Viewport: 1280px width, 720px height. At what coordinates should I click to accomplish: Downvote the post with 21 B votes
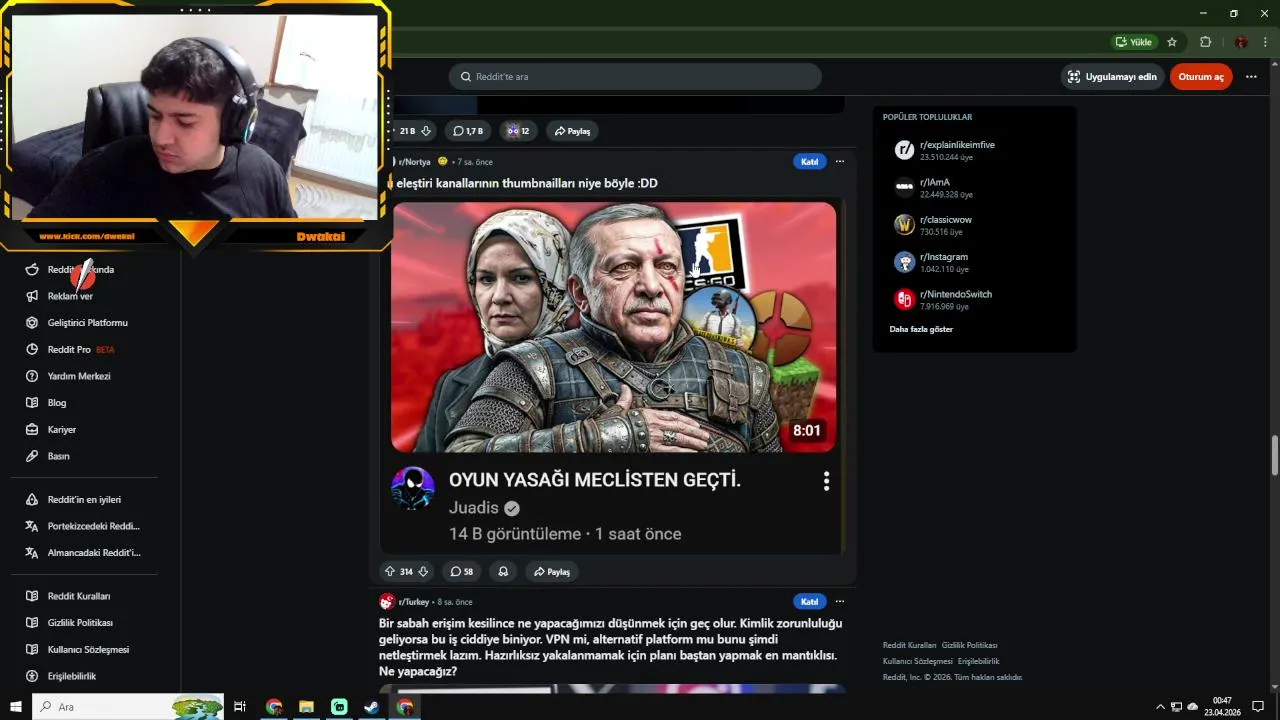point(426,131)
